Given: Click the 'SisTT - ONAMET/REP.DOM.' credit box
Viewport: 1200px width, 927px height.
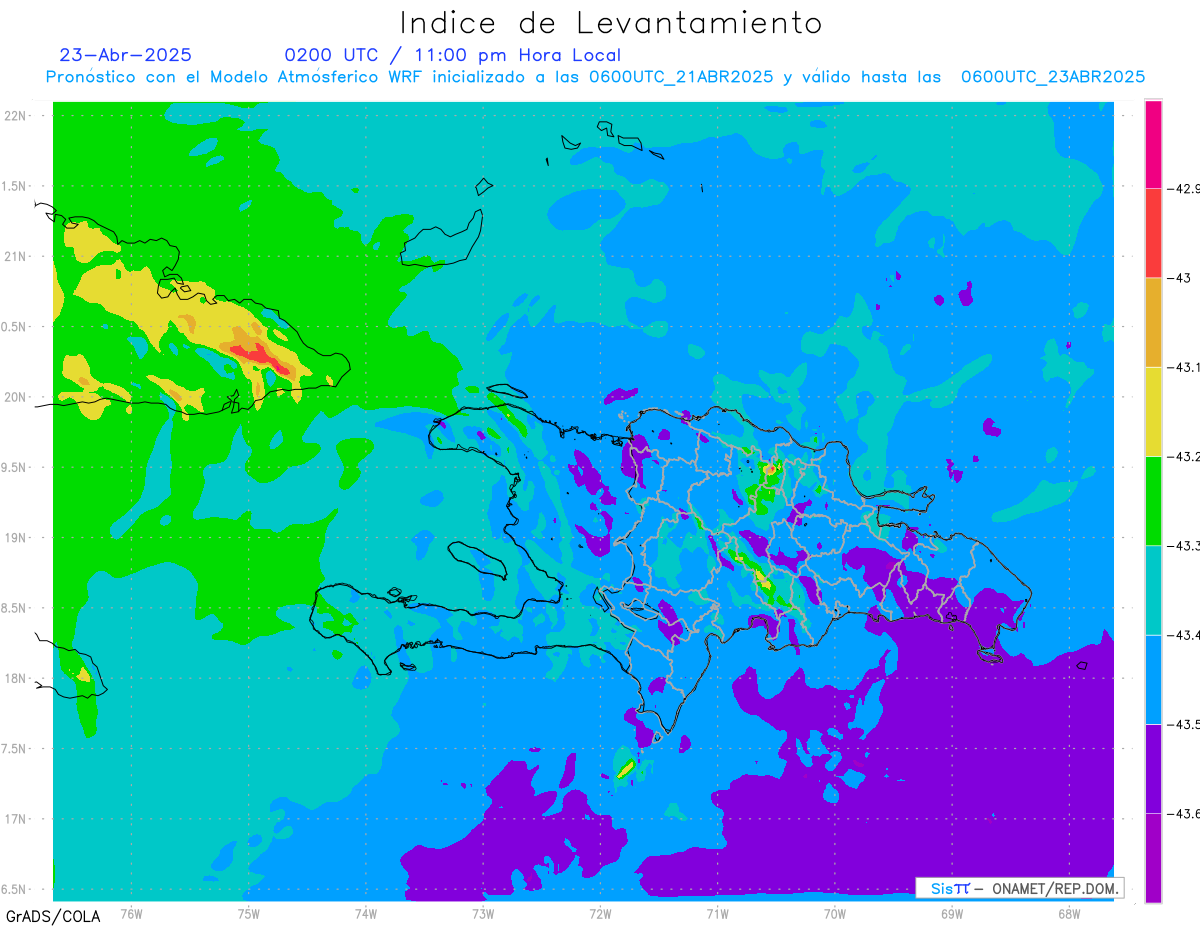Looking at the screenshot, I should pos(1019,888).
